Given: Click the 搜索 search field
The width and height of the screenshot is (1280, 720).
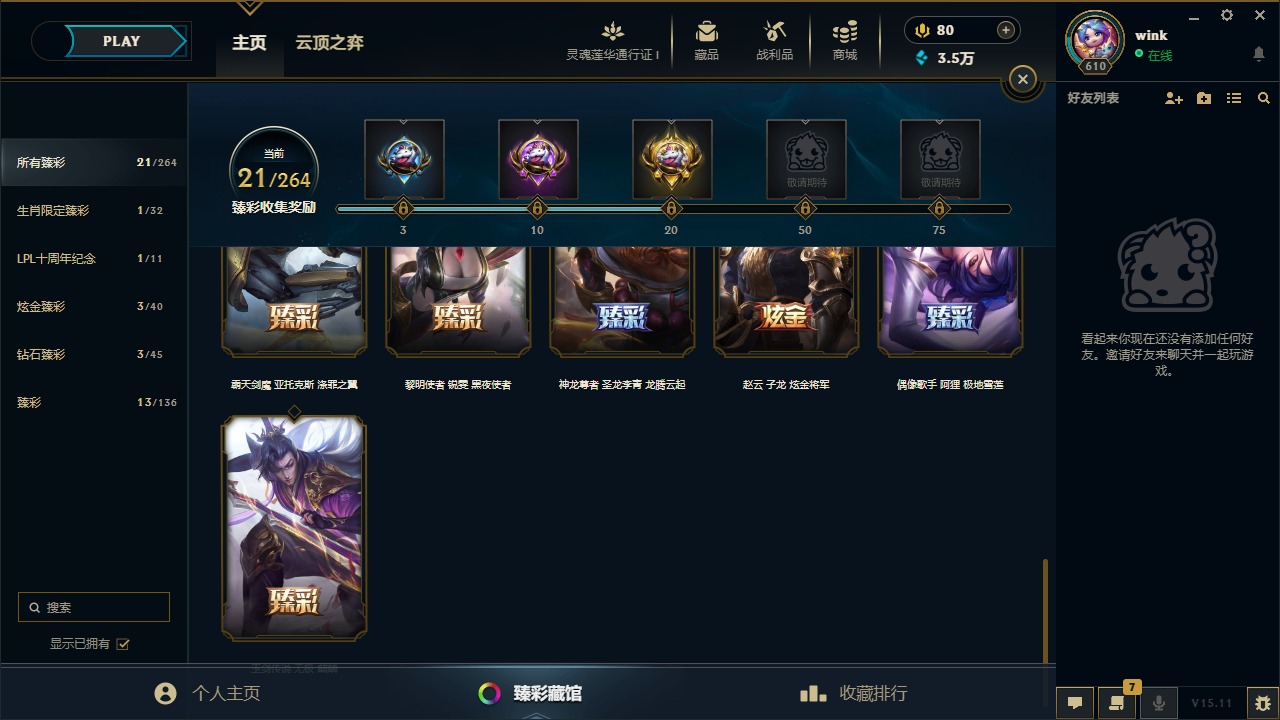Looking at the screenshot, I should (94, 607).
